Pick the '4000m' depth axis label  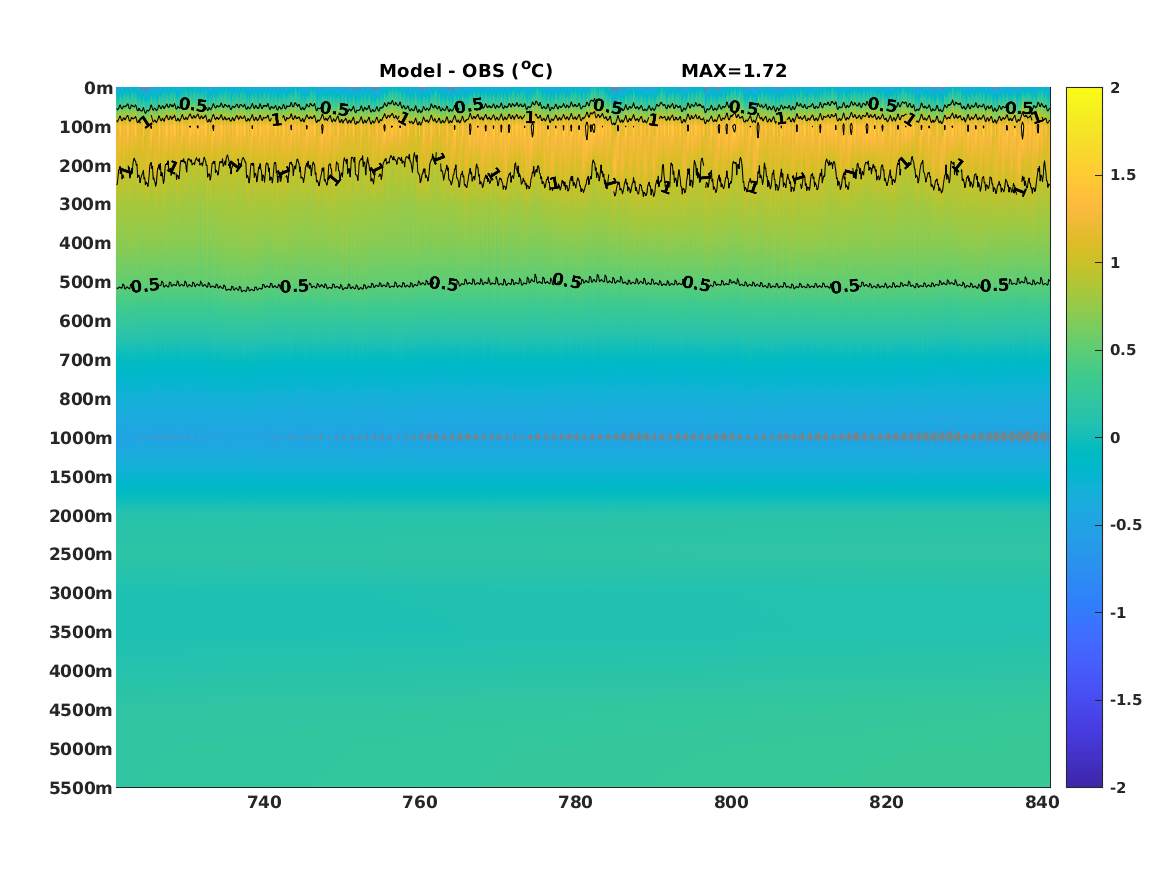pos(81,671)
